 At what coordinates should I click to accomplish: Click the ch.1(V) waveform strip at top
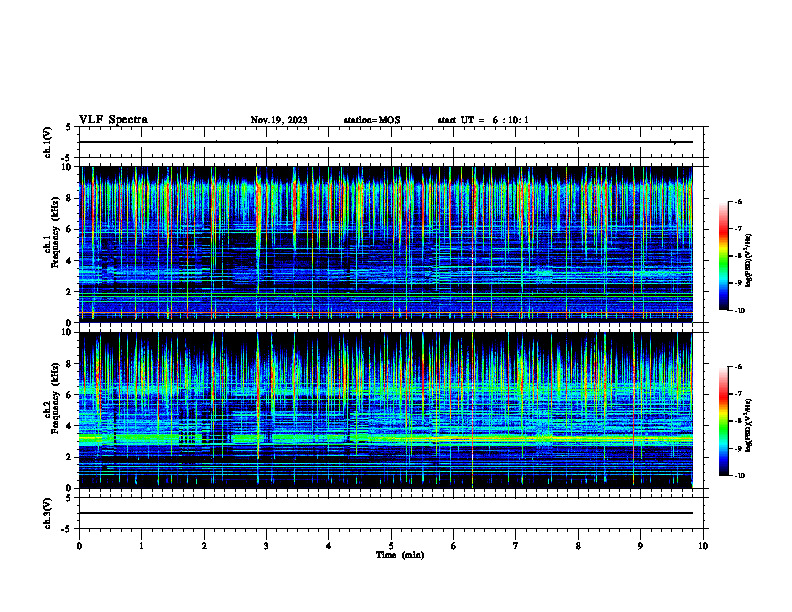click(x=391, y=142)
